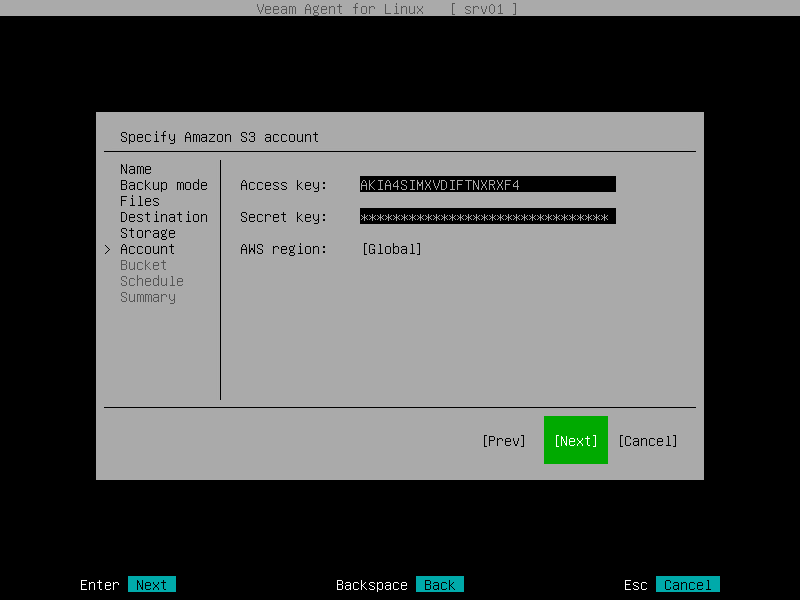Image resolution: width=800 pixels, height=600 pixels.
Task: Select the Destination wizard step
Action: [x=164, y=217]
